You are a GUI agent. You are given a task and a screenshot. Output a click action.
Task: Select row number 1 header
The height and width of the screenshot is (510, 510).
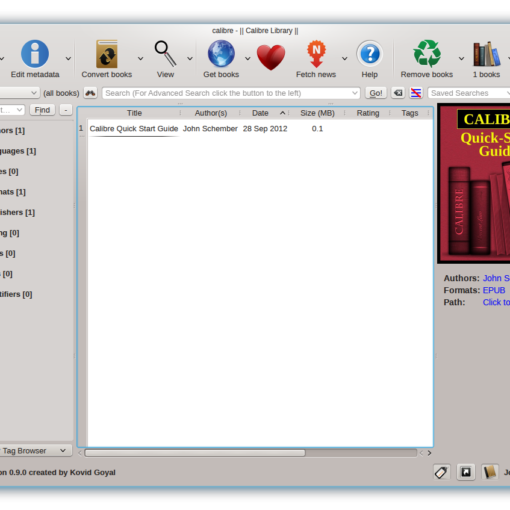pyautogui.click(x=81, y=128)
